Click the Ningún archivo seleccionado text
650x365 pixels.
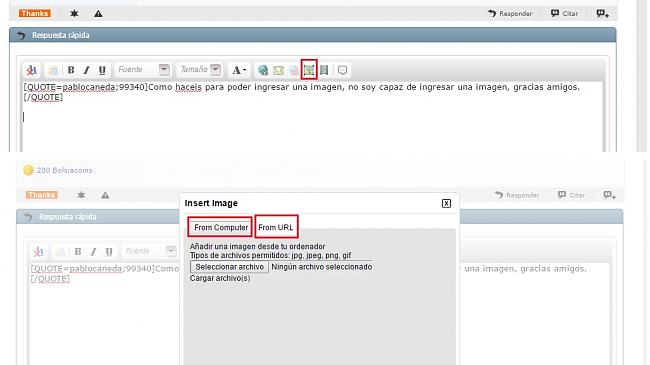[322, 267]
